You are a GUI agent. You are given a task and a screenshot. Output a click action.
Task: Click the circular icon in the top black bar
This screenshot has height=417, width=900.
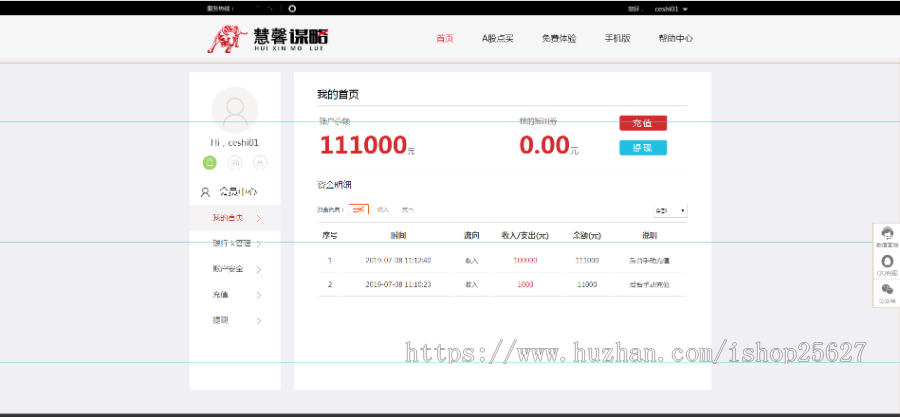(292, 9)
